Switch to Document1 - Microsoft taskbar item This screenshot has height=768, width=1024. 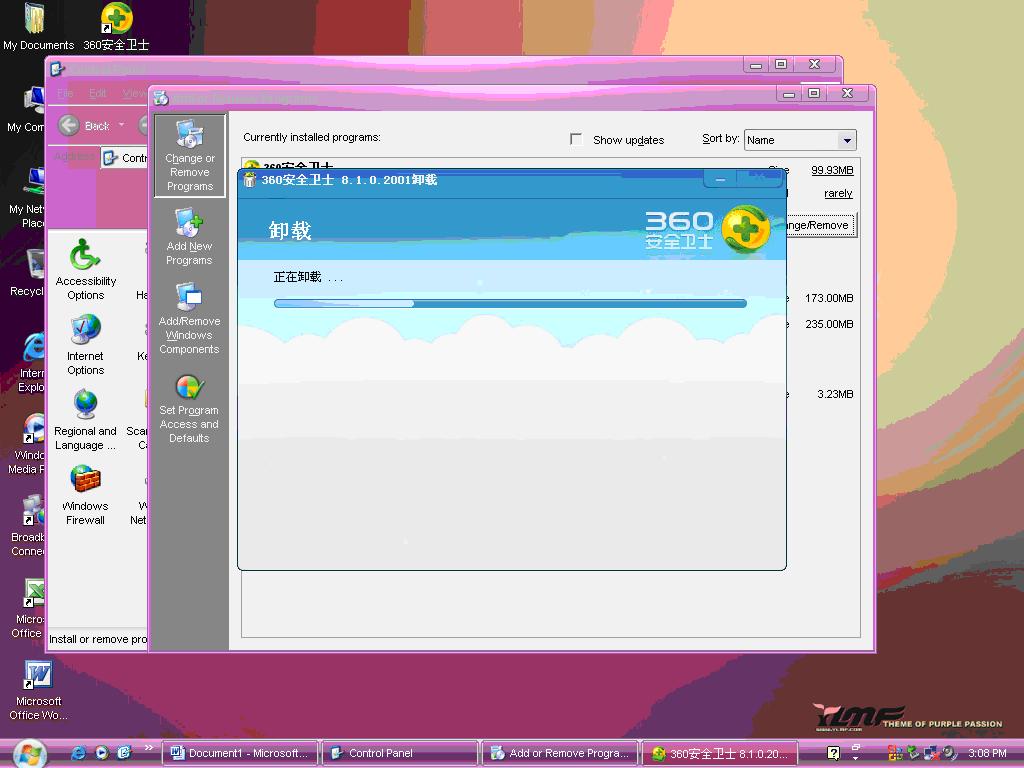pos(239,753)
